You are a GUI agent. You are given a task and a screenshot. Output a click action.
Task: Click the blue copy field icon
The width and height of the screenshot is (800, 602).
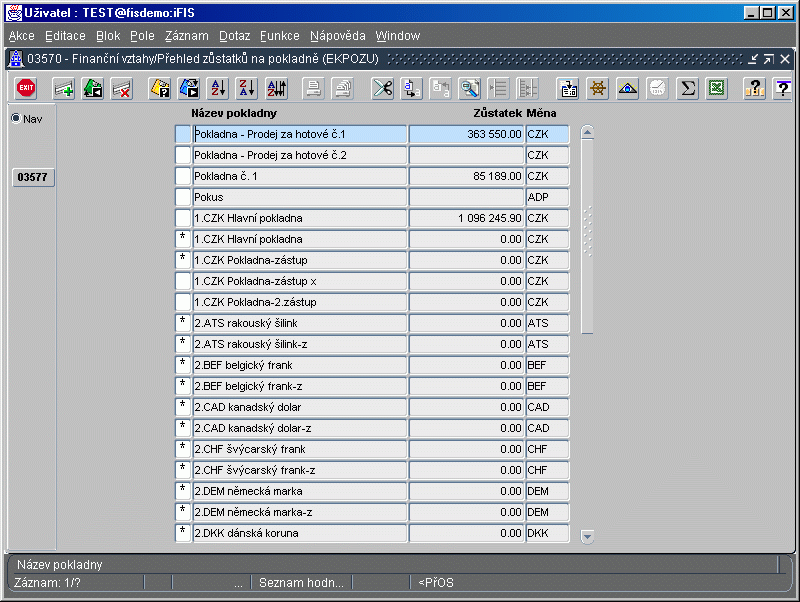tap(411, 88)
